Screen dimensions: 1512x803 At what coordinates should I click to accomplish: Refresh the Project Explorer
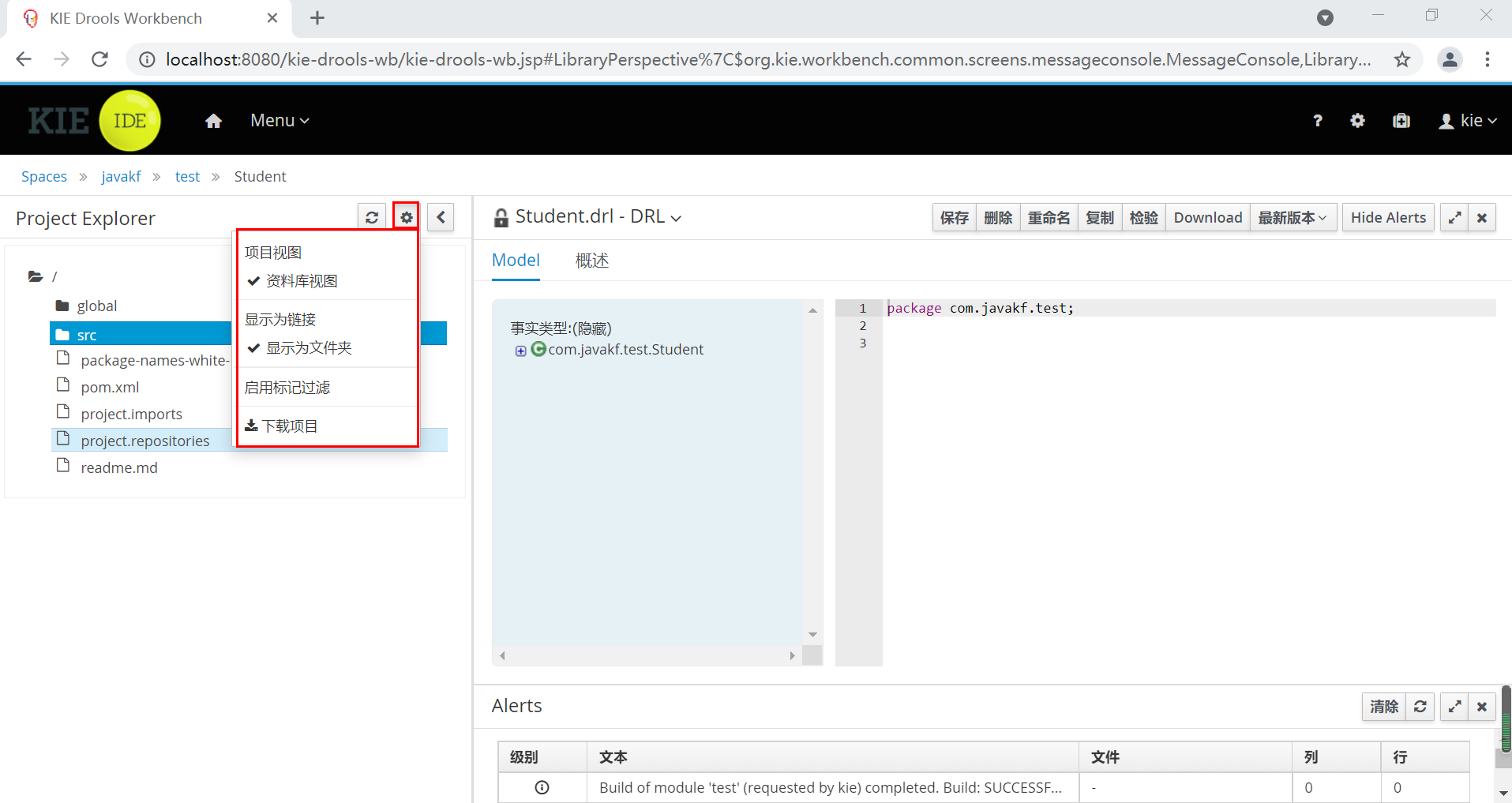tap(372, 217)
